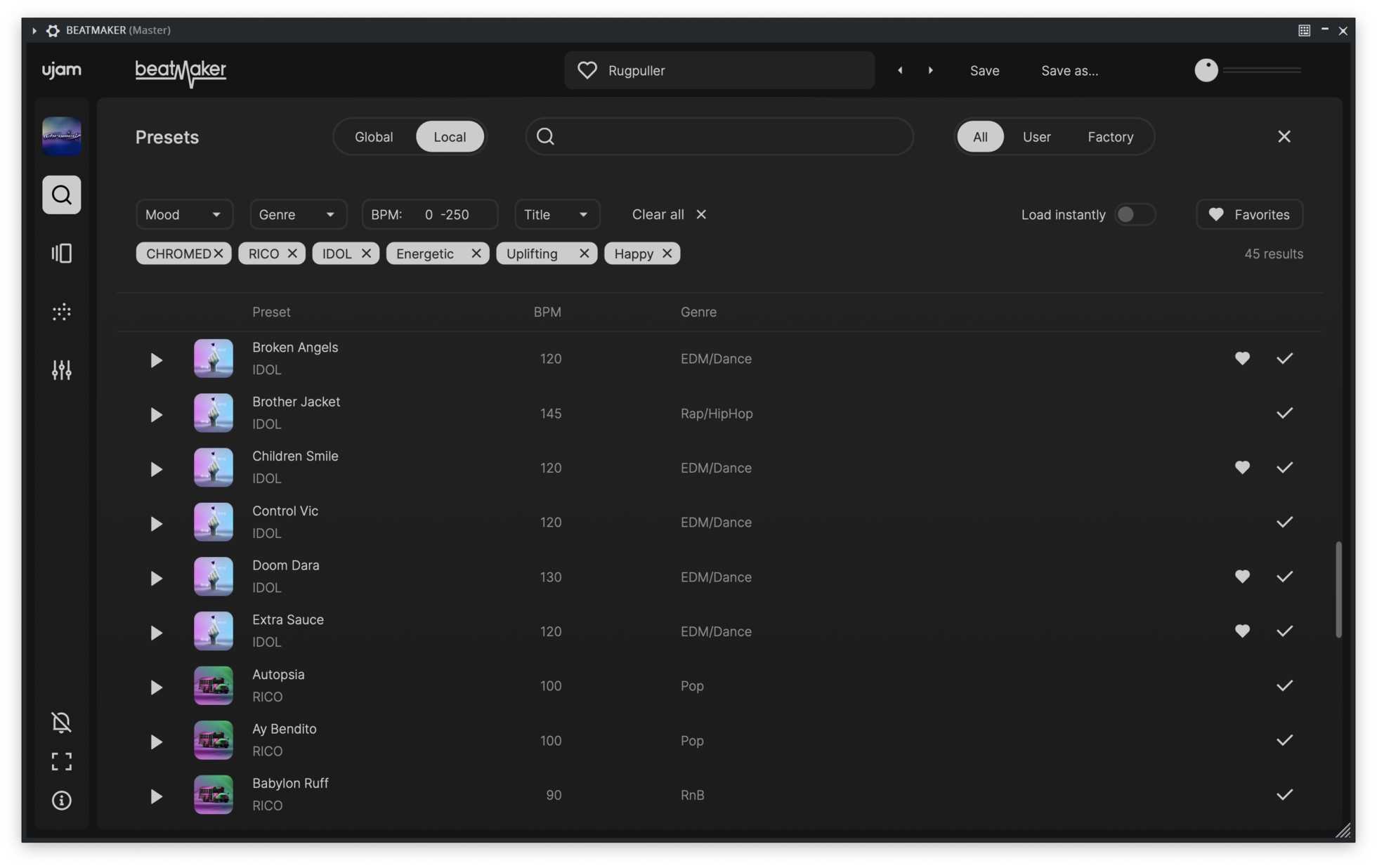This screenshot has height=868, width=1377.
Task: Unfavorite Extra Sauce heart
Action: (1242, 631)
